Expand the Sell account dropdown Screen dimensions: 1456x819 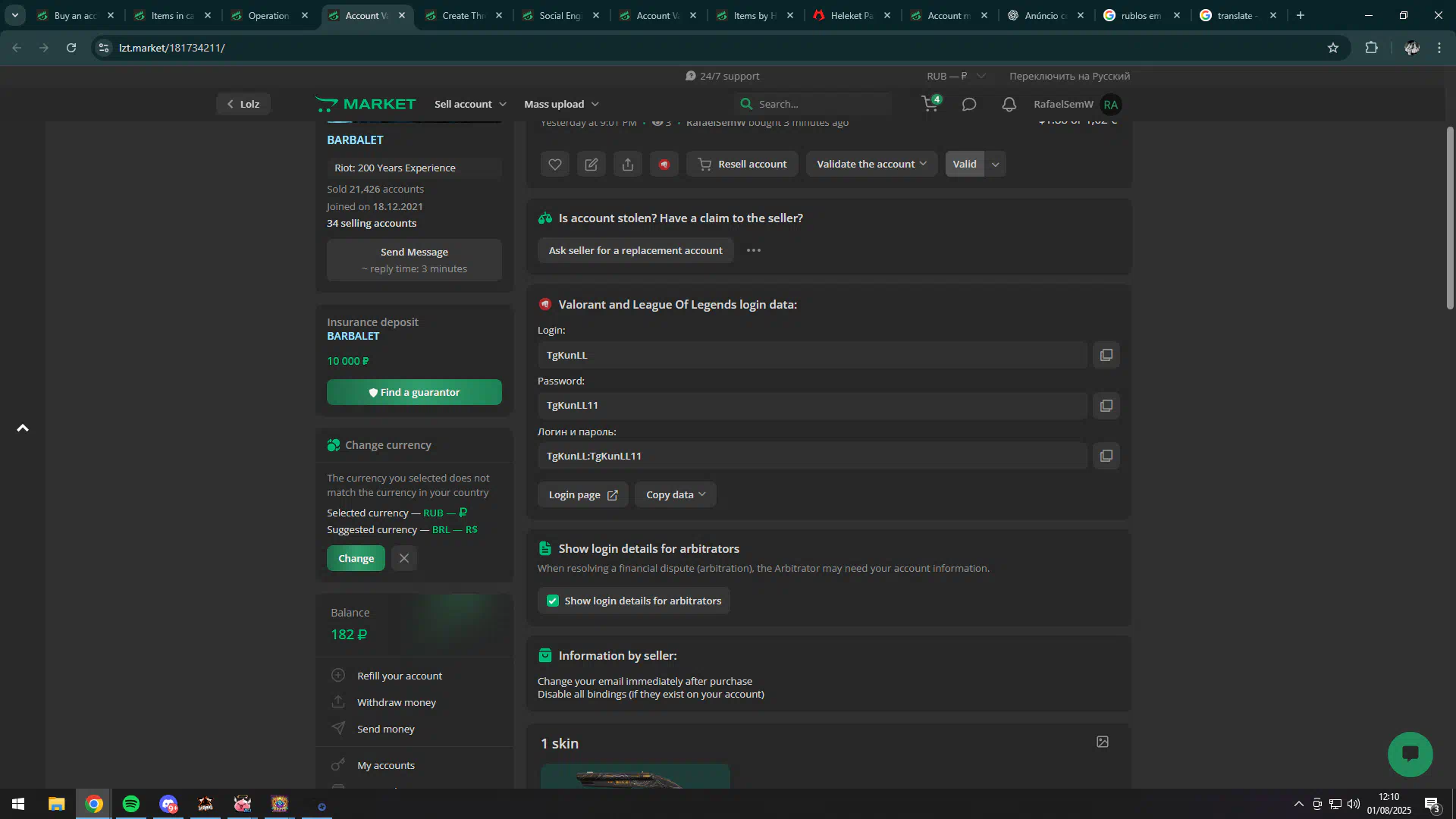click(470, 104)
